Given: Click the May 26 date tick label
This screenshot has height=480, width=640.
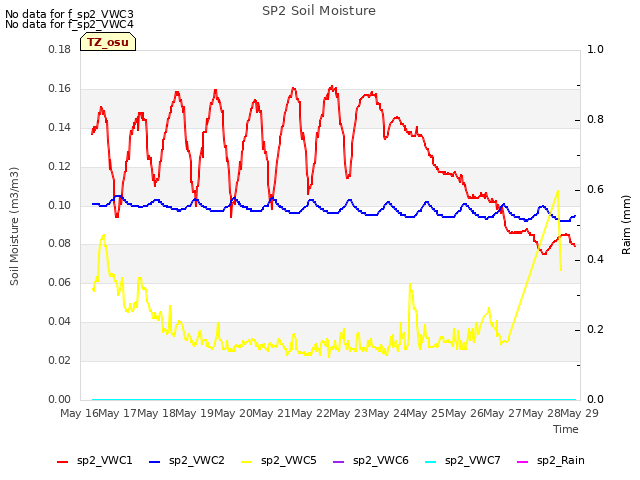Looking at the screenshot, I should [x=464, y=413].
